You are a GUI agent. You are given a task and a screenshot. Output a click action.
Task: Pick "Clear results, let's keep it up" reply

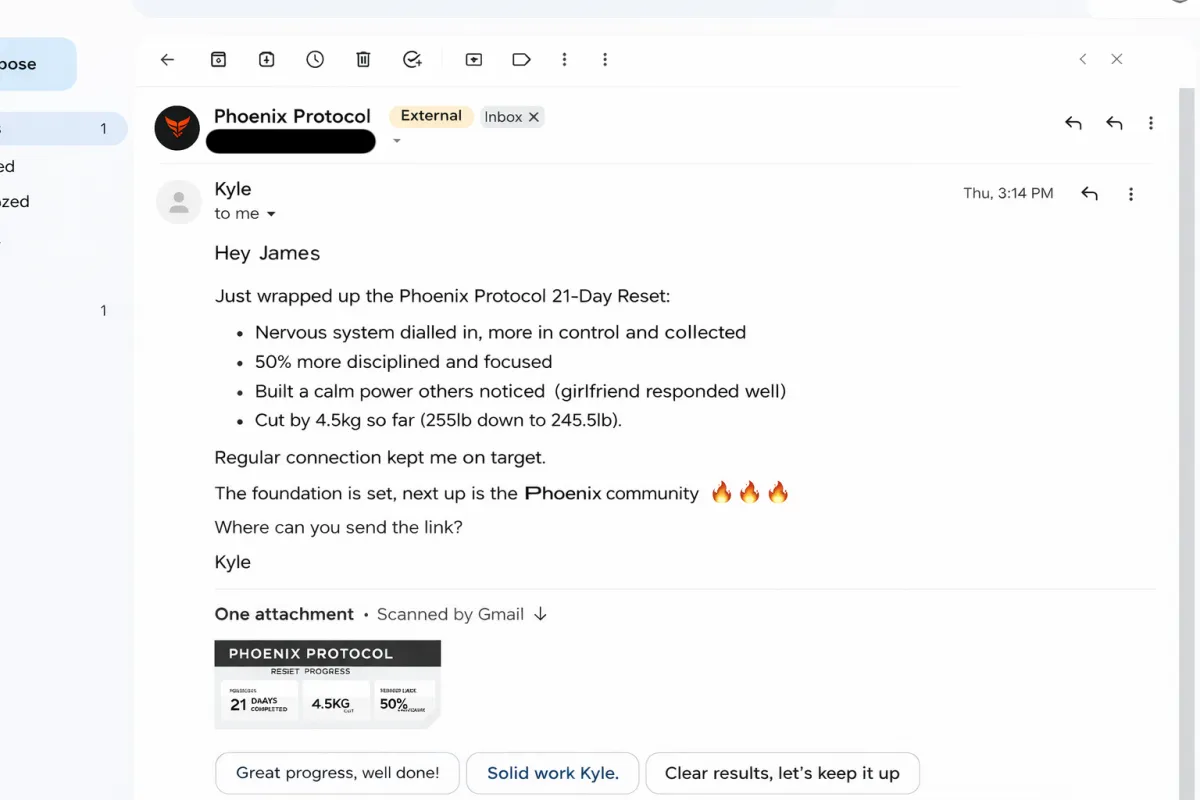point(782,773)
